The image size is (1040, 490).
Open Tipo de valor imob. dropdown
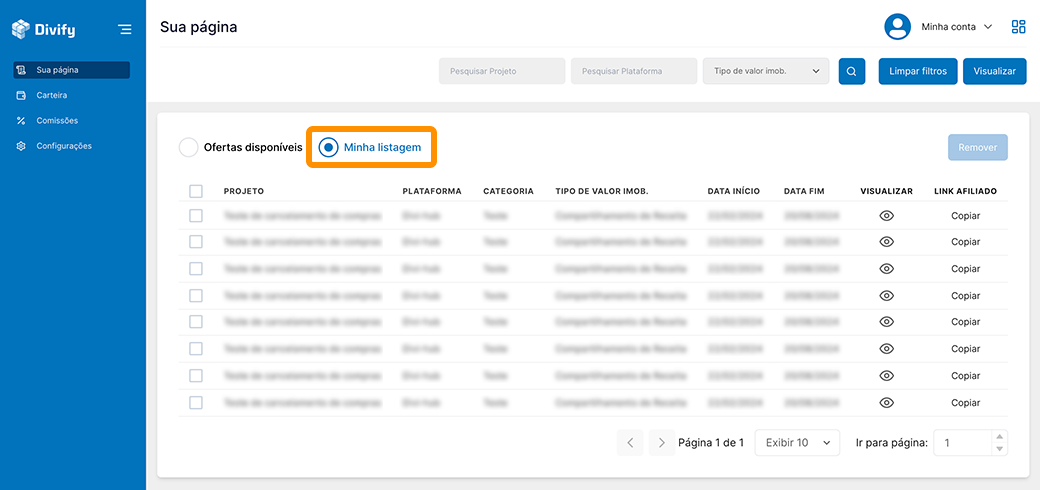[x=766, y=71]
